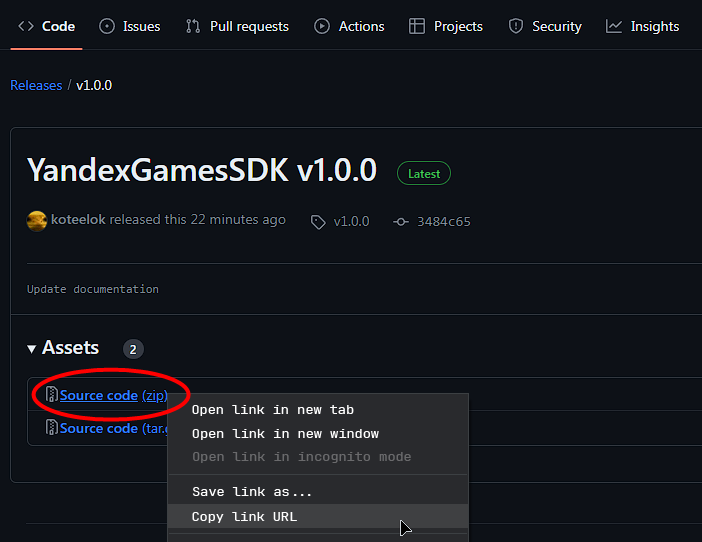Choose Open link in new tab
The image size is (702, 542).
pos(273,410)
